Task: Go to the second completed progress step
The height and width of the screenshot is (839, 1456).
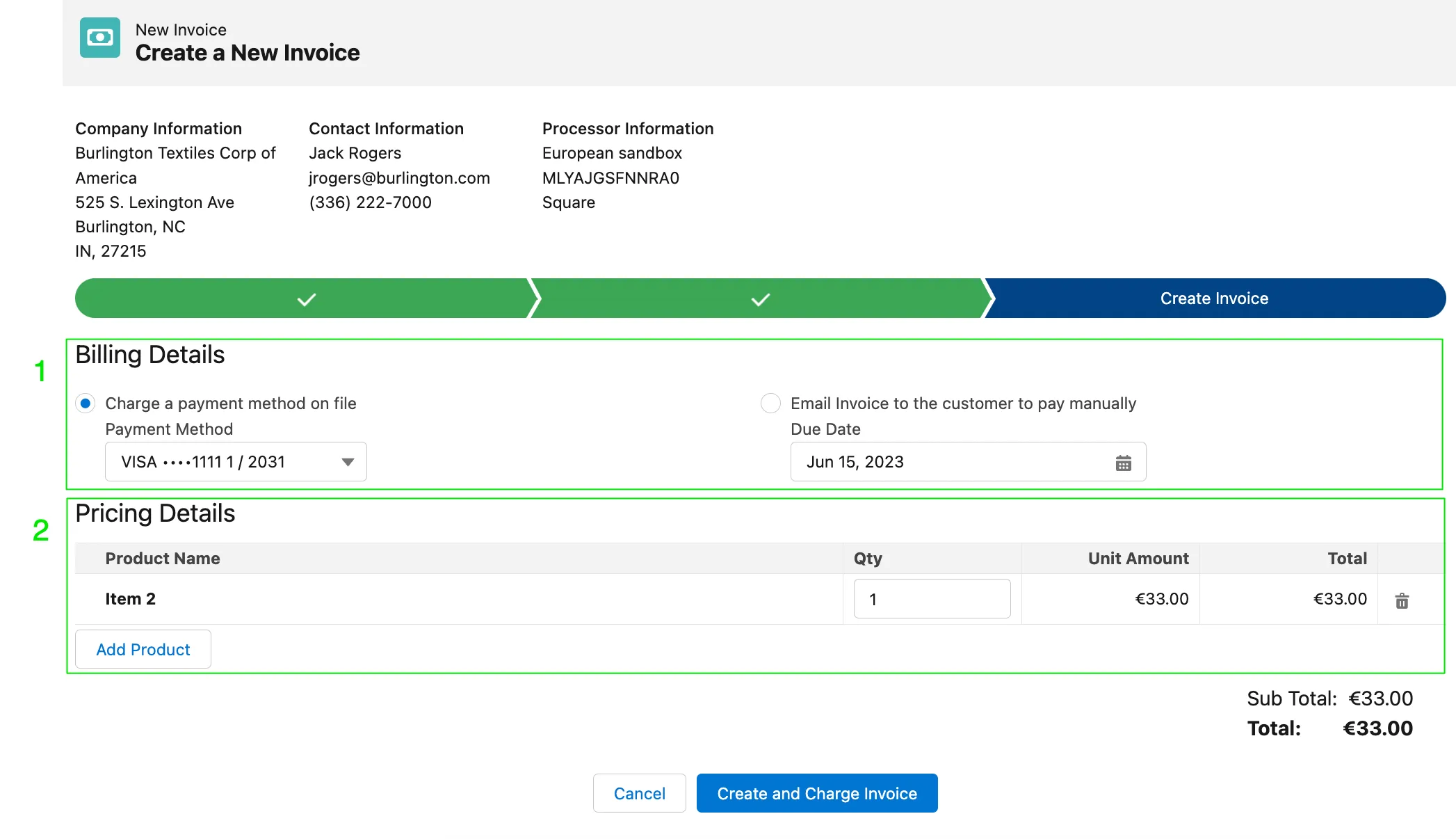Action: (x=761, y=298)
